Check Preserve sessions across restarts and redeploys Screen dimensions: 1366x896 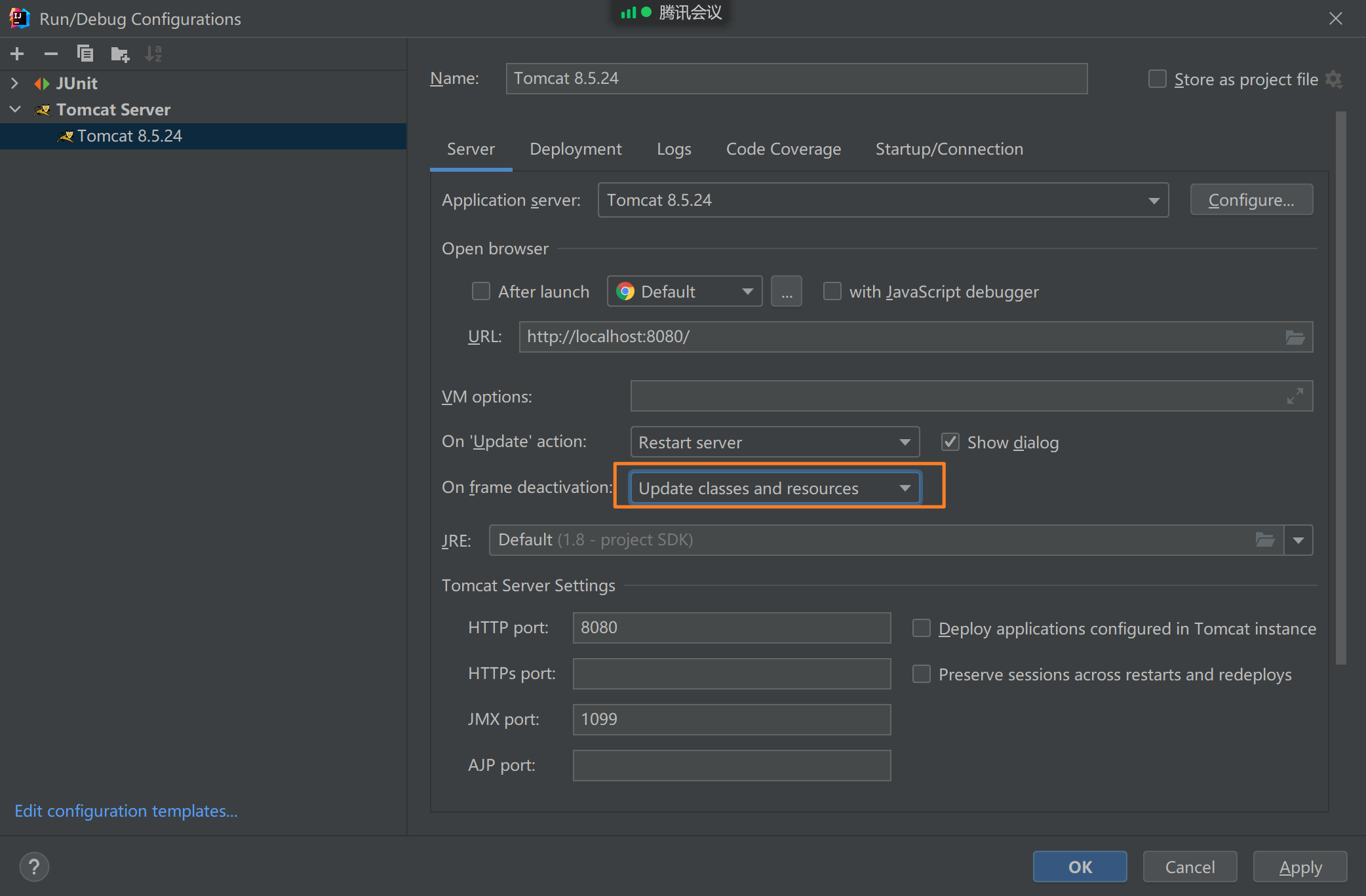point(922,674)
